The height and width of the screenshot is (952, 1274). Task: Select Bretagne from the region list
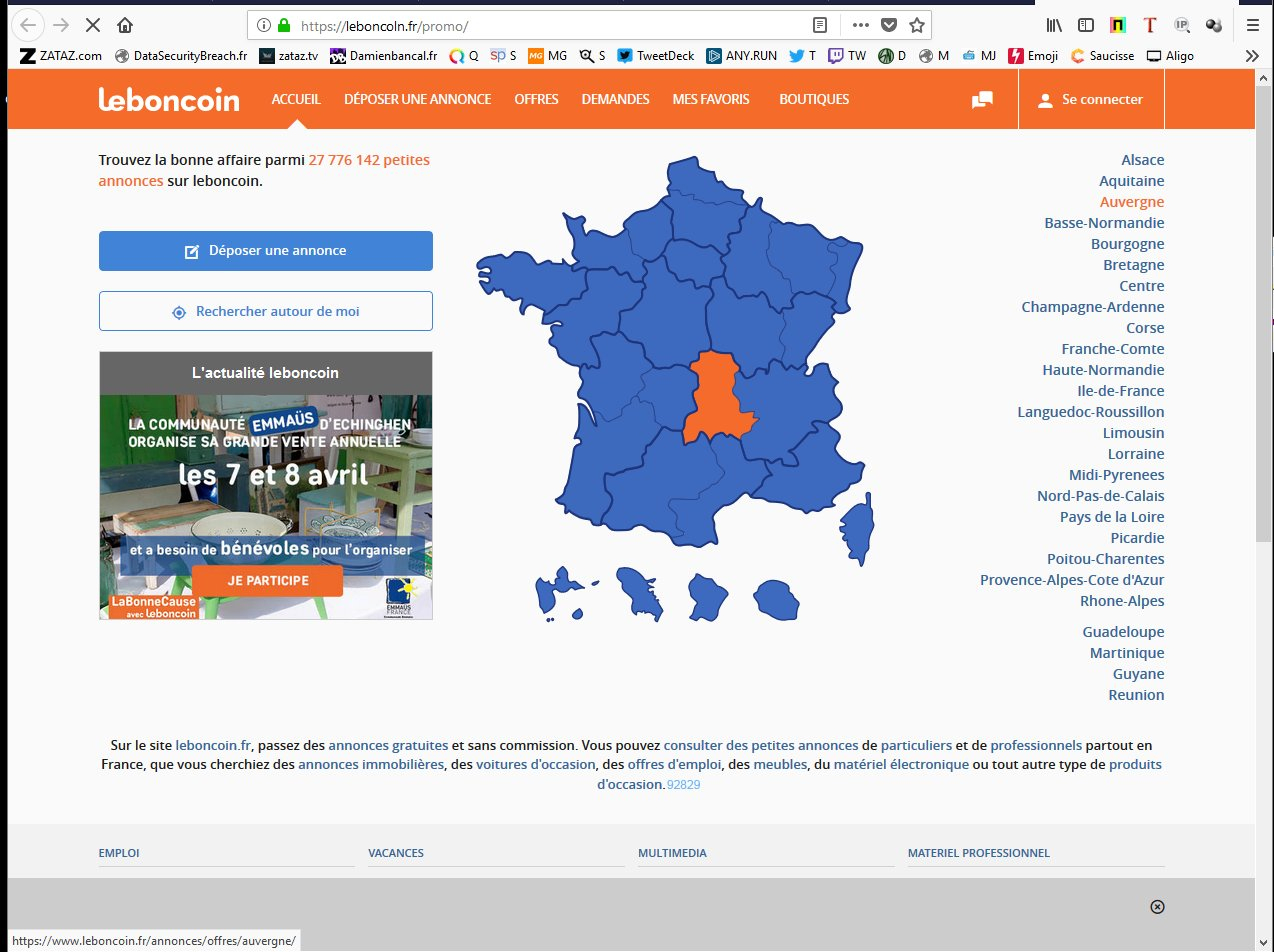pos(1133,265)
